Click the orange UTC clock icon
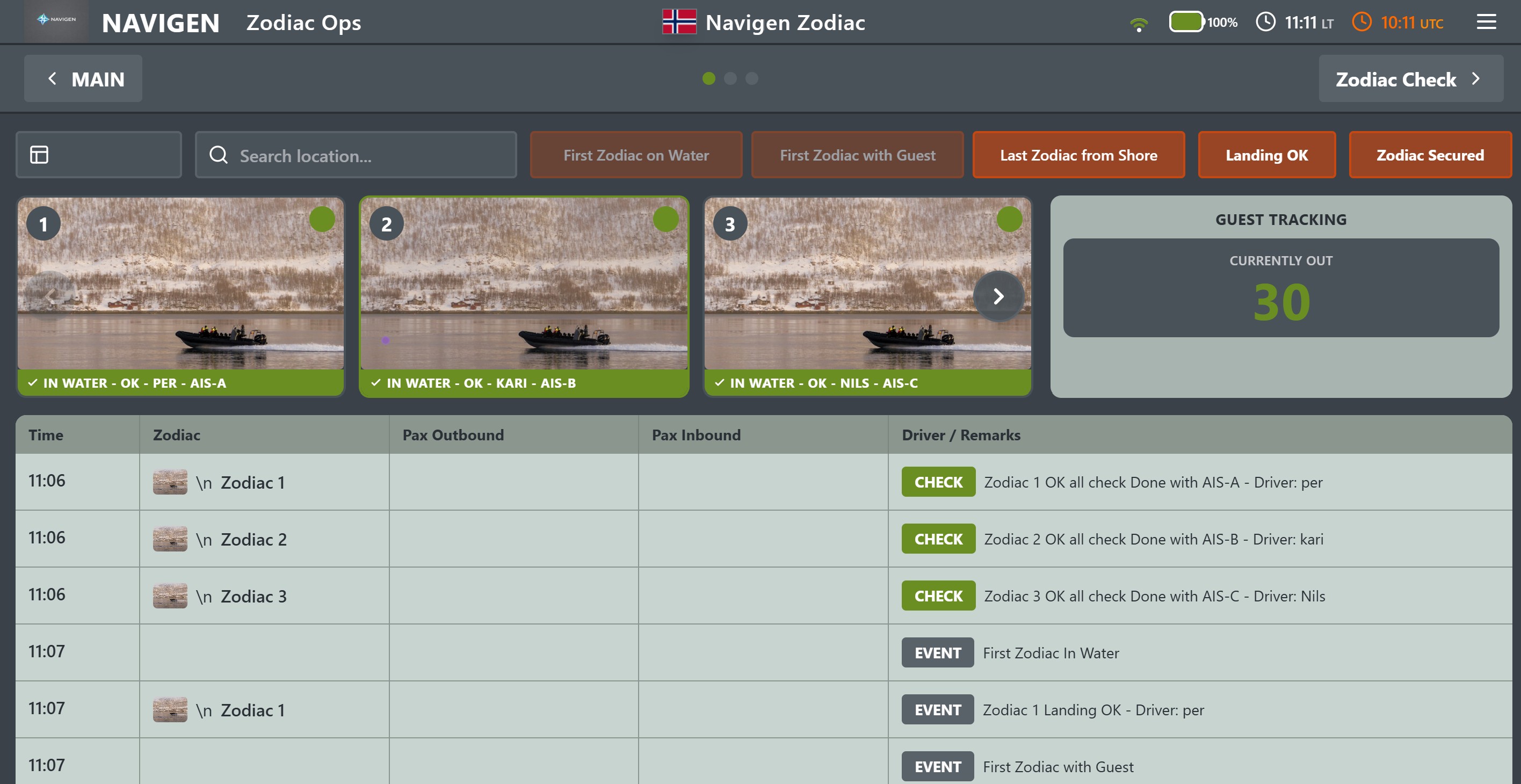The image size is (1521, 784). tap(1361, 23)
